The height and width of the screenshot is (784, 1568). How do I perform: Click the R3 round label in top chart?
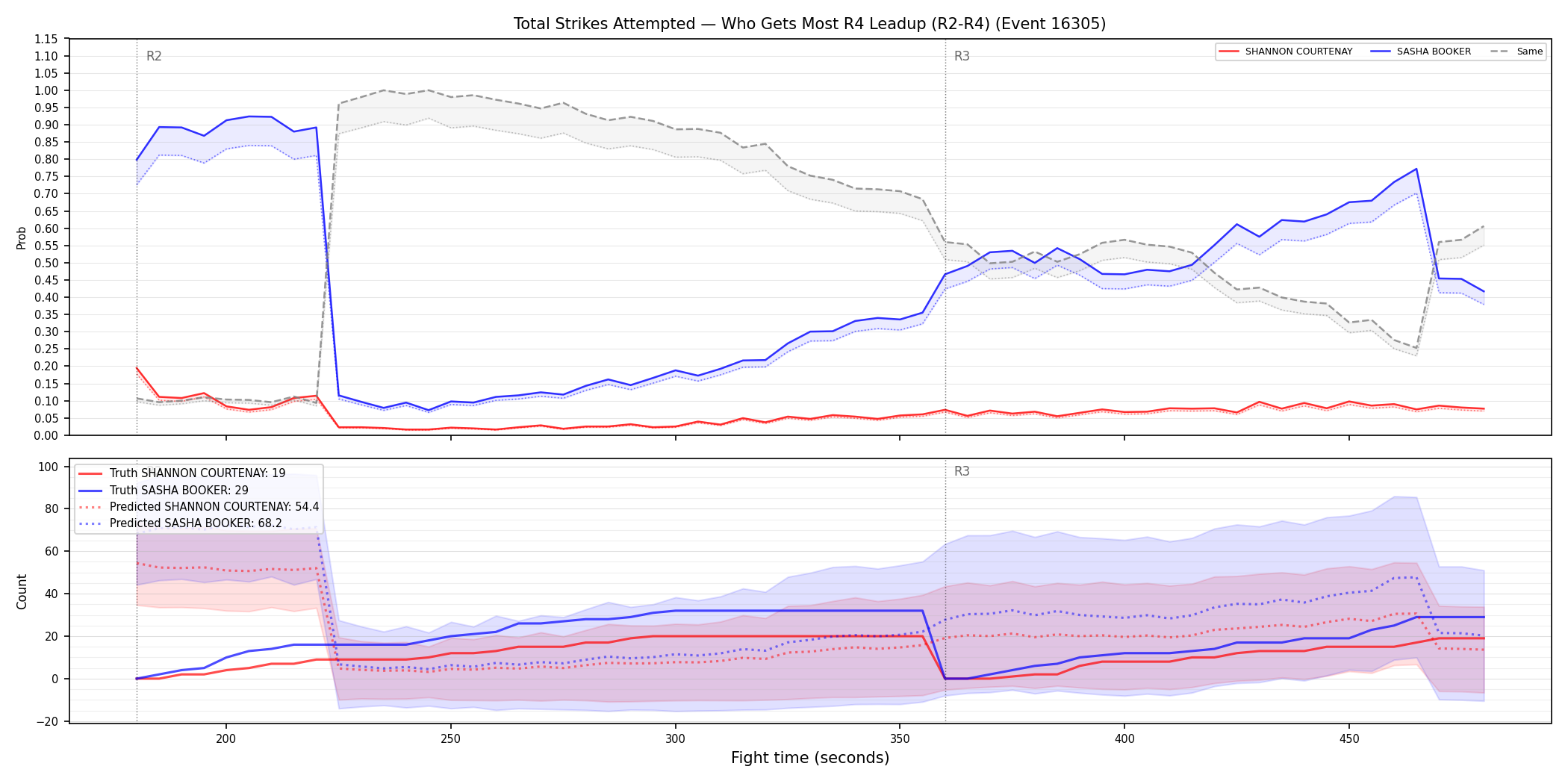tap(962, 56)
